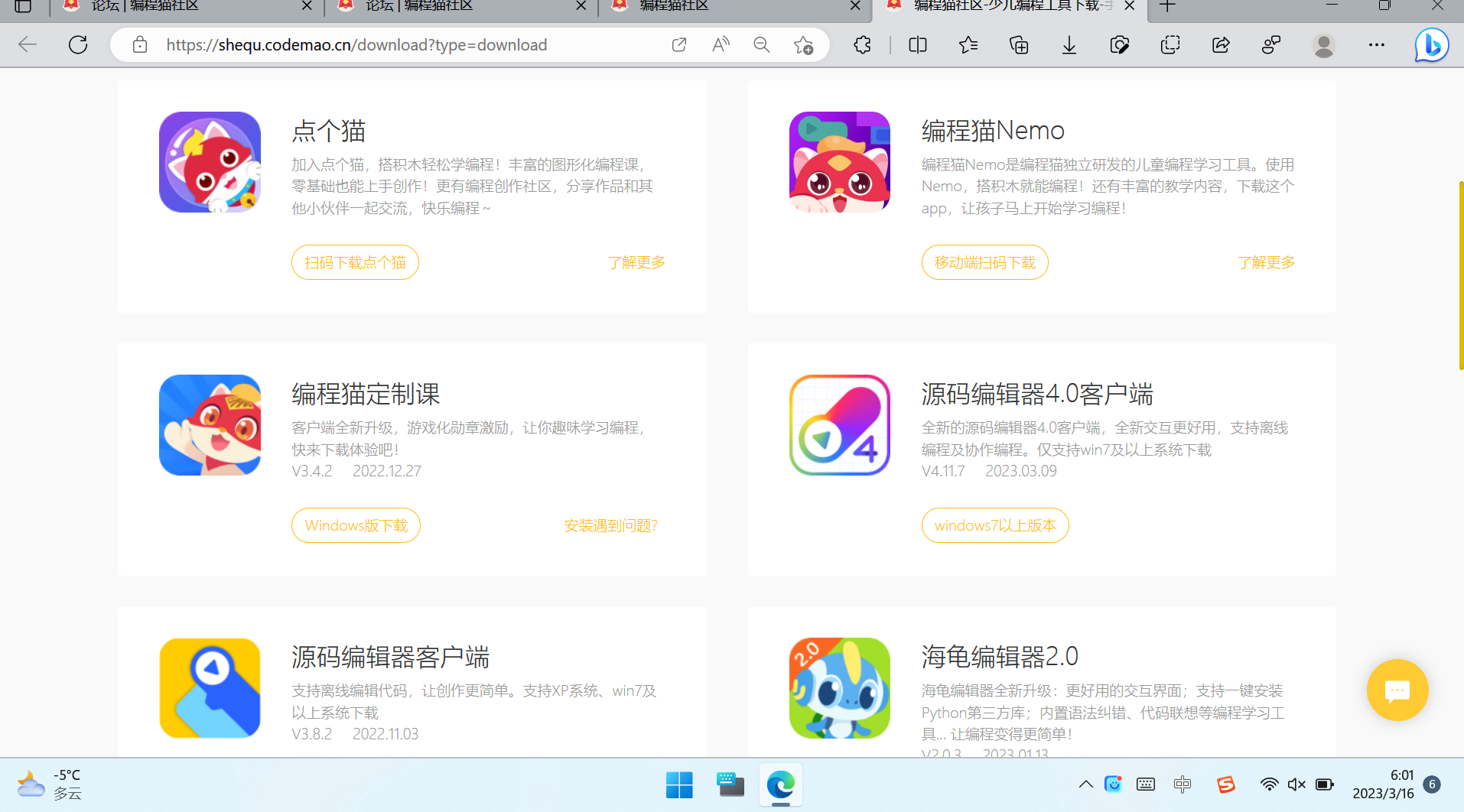Click date text 2023.03.09
The width and height of the screenshot is (1464, 812).
pos(1021,471)
